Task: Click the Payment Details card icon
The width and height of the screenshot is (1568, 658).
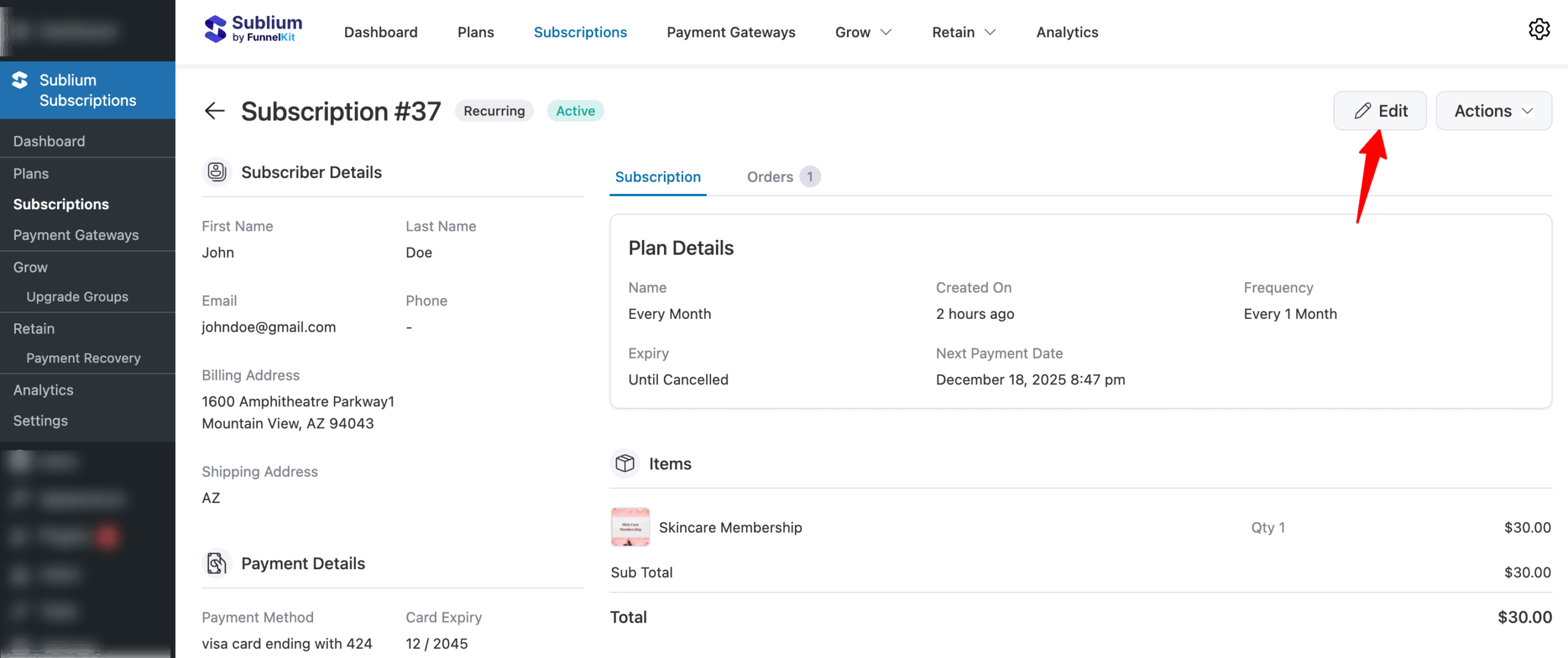Action: click(x=217, y=563)
